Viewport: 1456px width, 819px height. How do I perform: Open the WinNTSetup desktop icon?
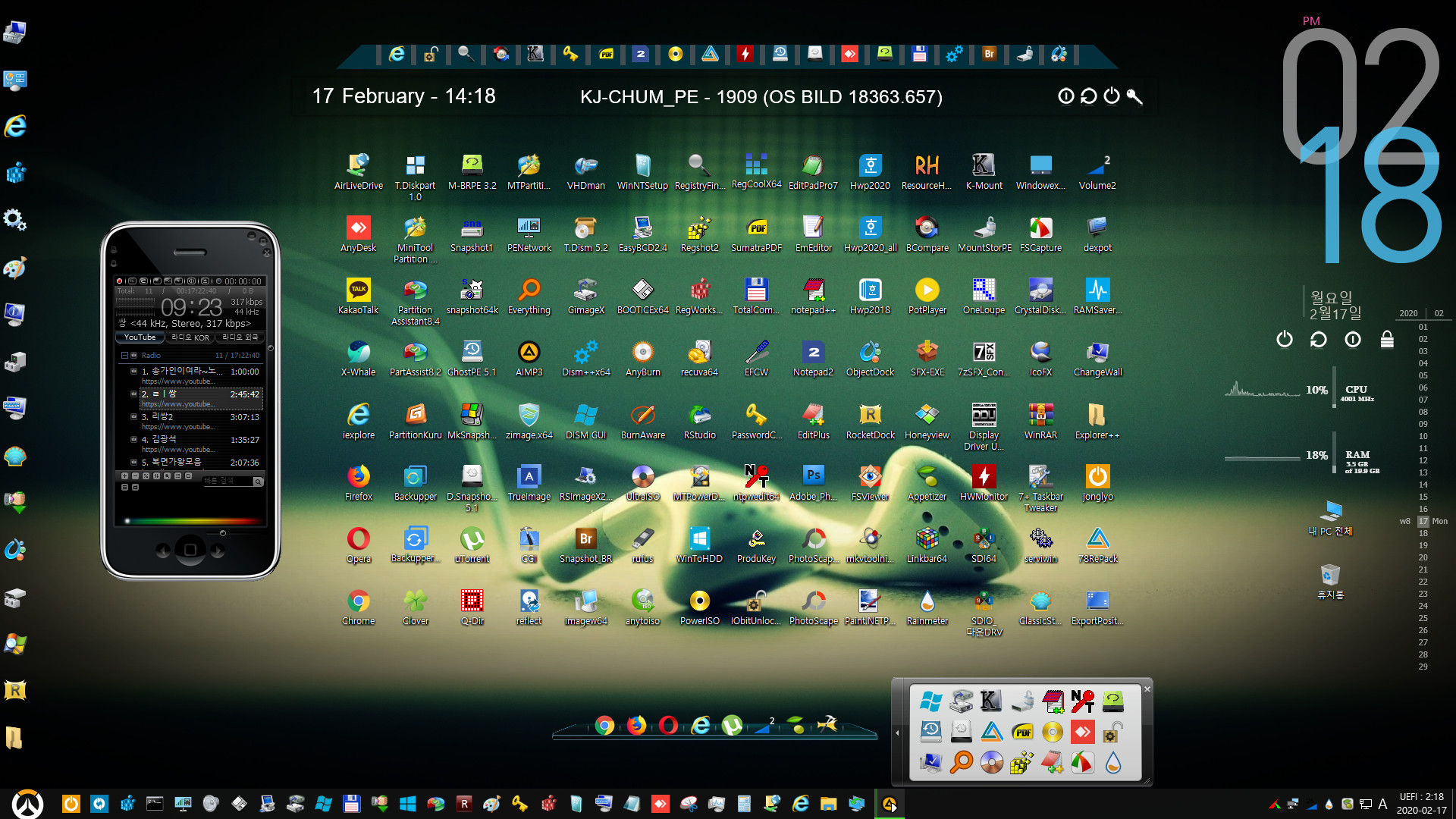pyautogui.click(x=642, y=171)
